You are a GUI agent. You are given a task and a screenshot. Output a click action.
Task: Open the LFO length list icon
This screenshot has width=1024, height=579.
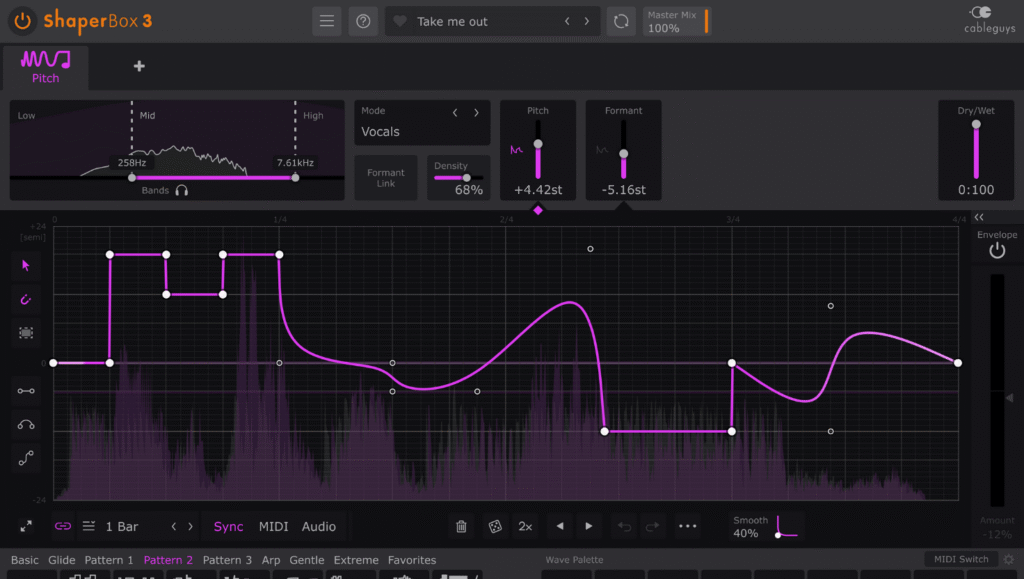(89, 526)
